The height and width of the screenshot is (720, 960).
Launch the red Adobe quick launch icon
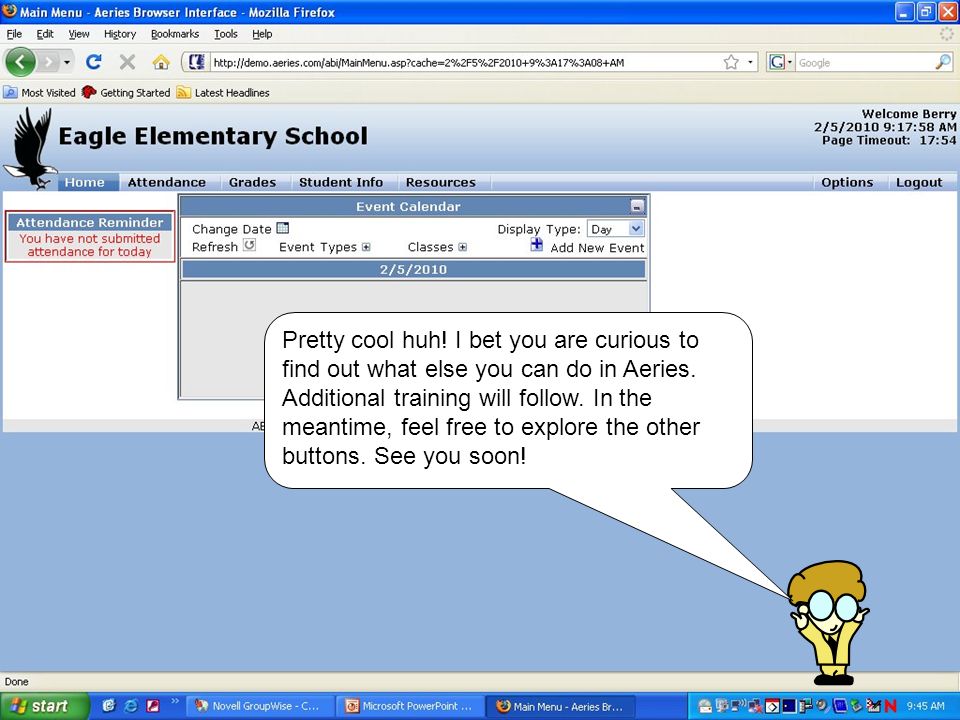coord(152,706)
